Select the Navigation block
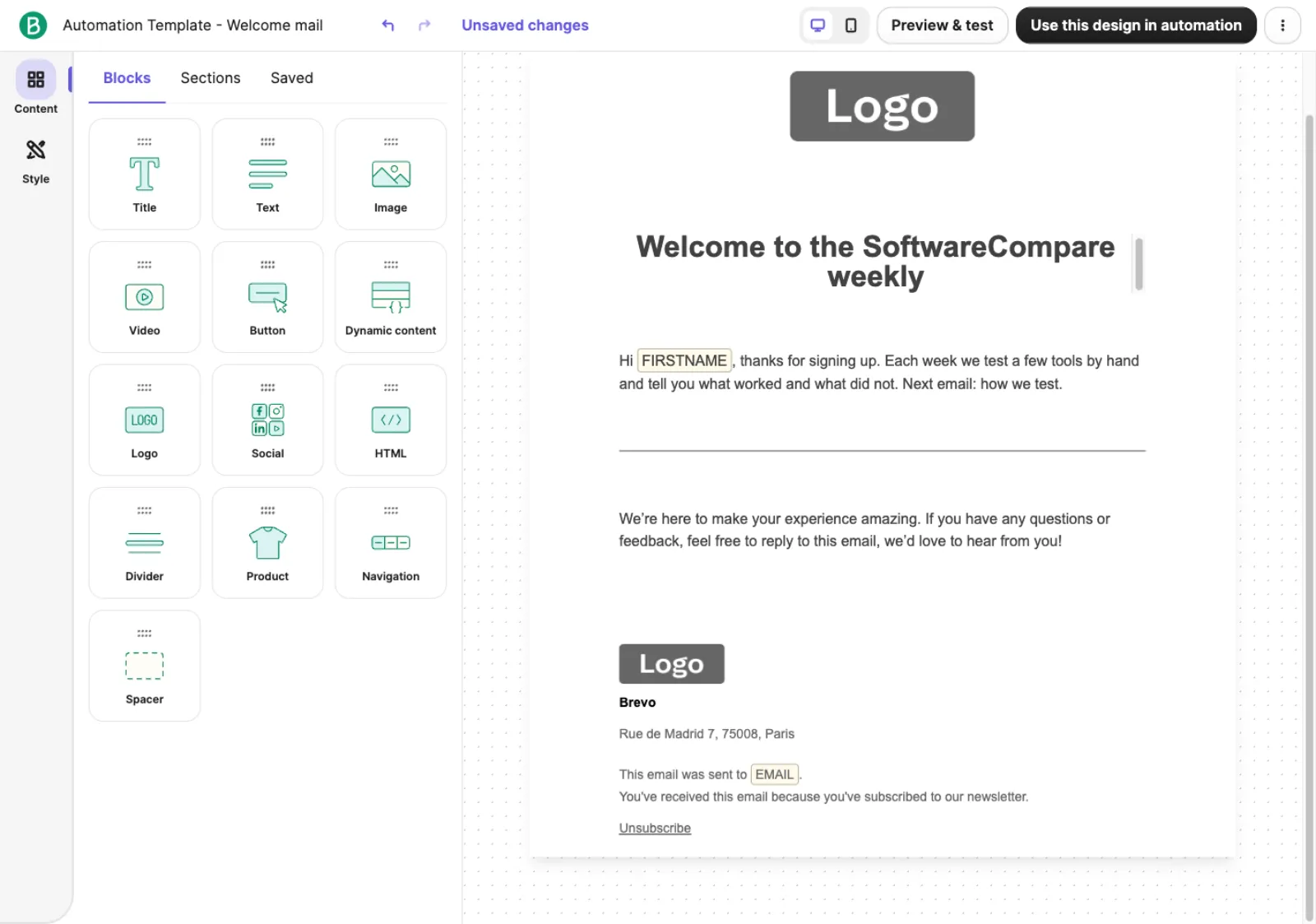The height and width of the screenshot is (924, 1316). (391, 543)
